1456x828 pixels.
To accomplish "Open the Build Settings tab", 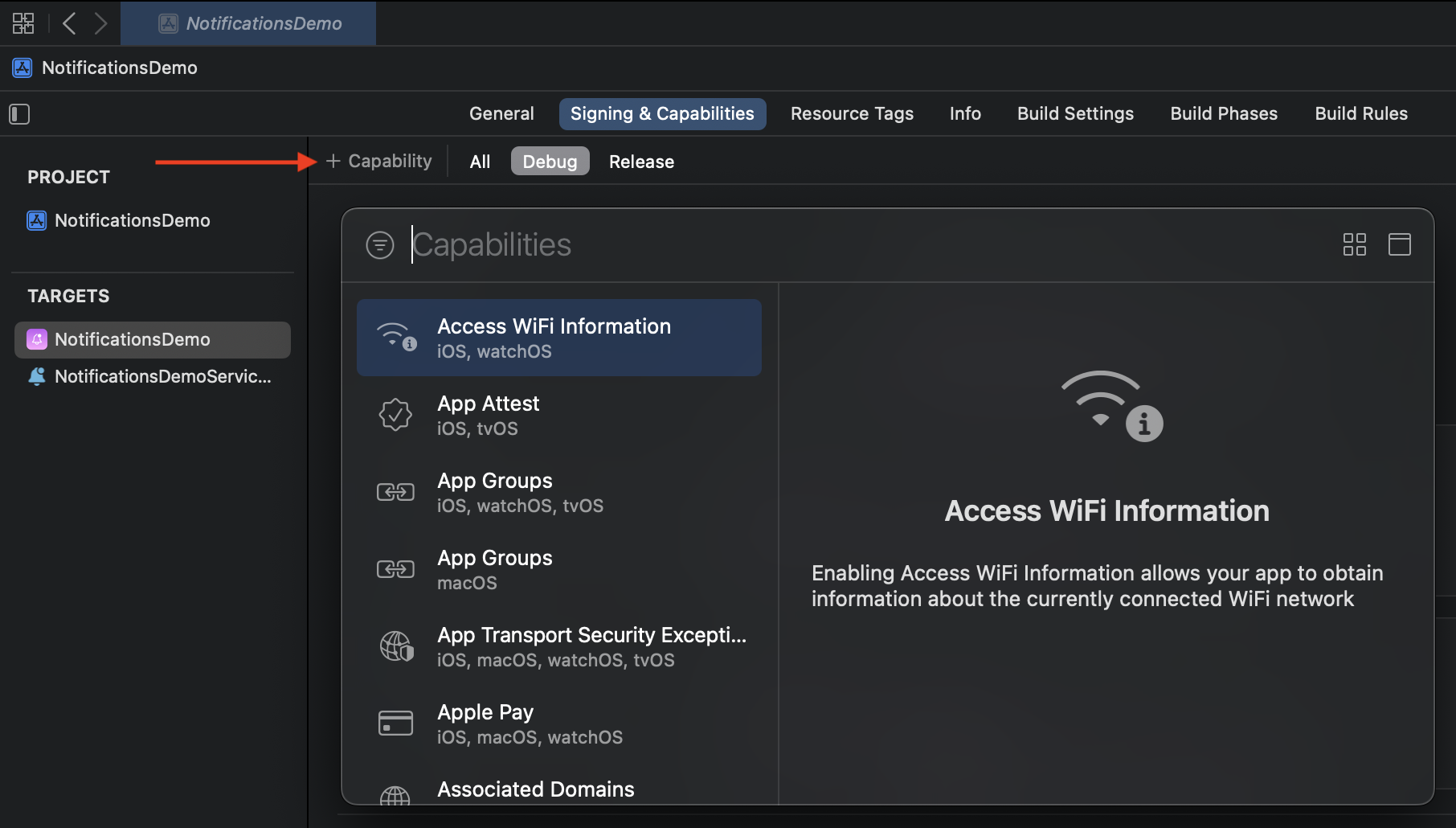I will click(x=1075, y=114).
